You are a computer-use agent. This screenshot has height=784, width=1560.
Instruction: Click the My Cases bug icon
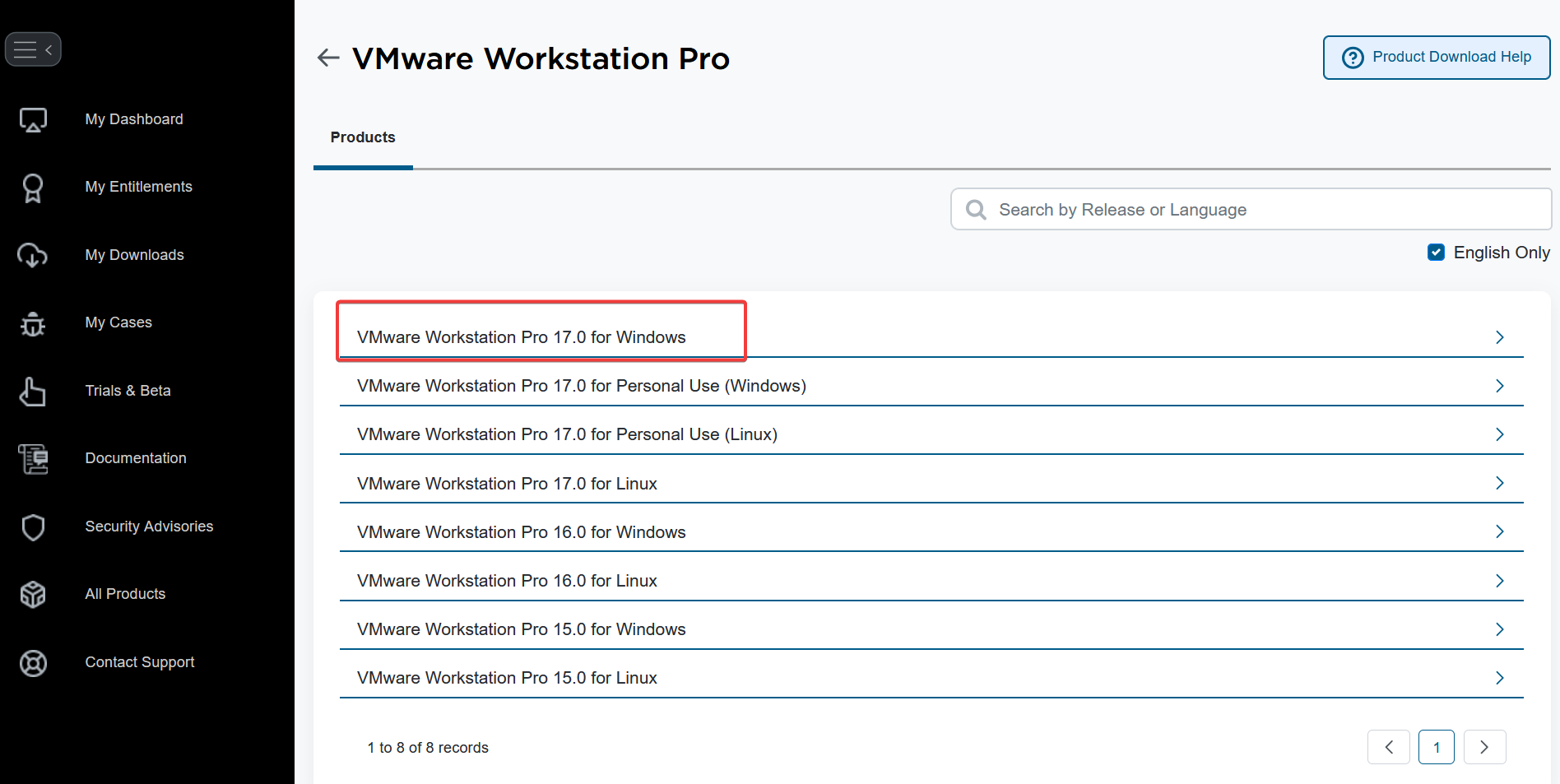(x=33, y=323)
